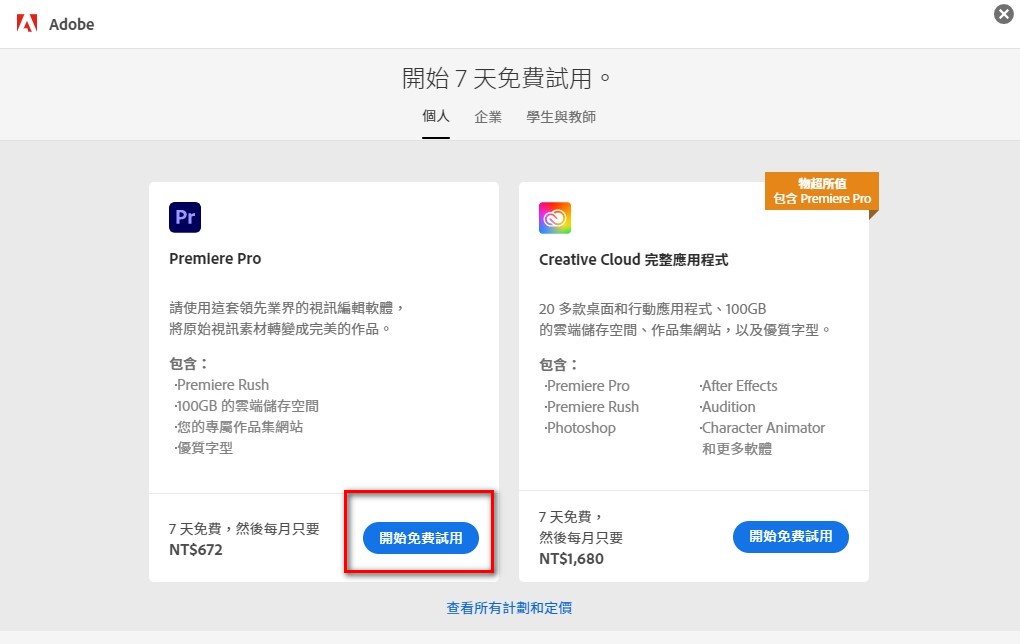1020x644 pixels.
Task: Click Photoshop in the Creative Cloud list
Action: tap(581, 428)
